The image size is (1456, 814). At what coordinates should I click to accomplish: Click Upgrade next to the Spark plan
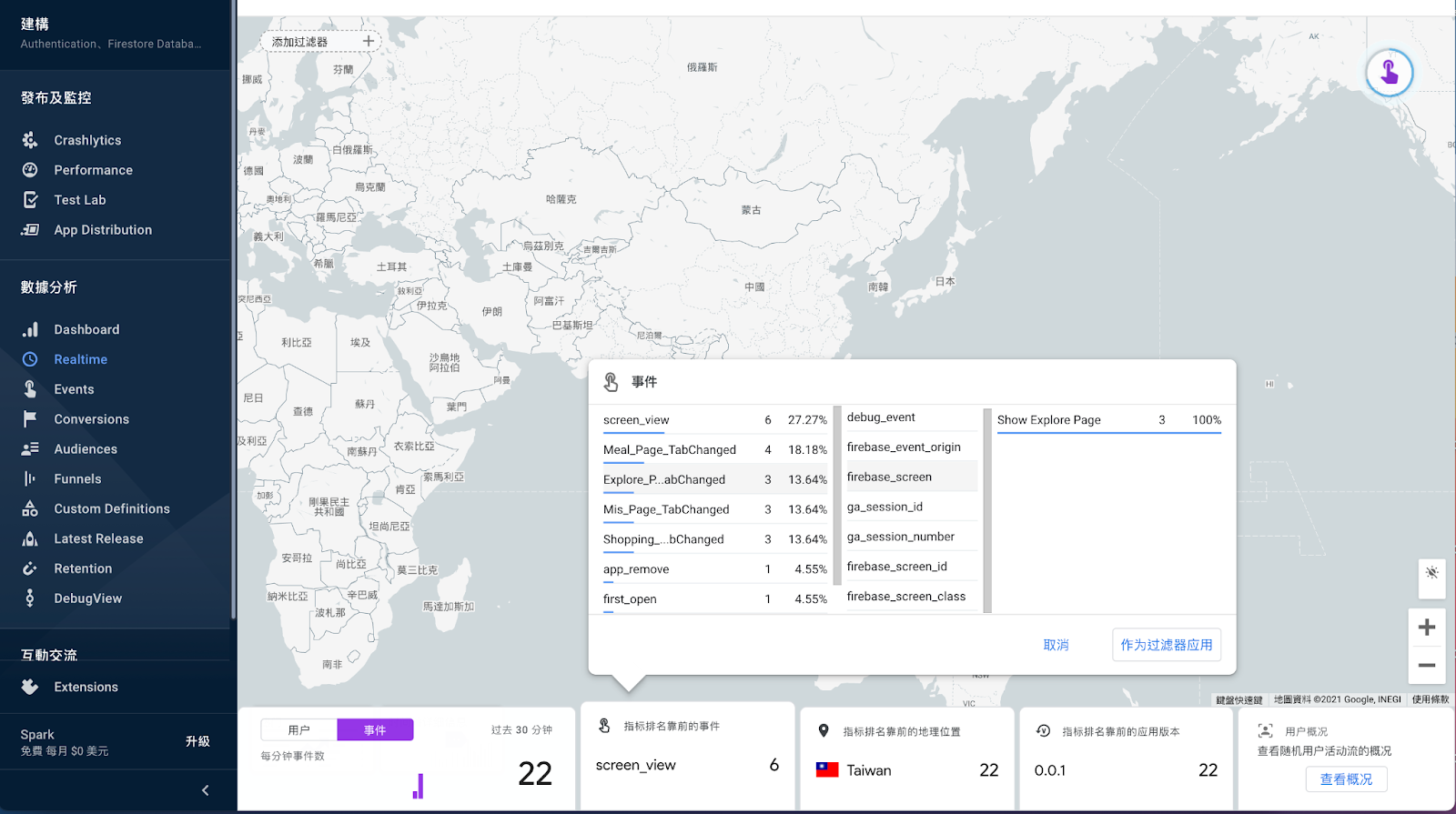point(197,741)
